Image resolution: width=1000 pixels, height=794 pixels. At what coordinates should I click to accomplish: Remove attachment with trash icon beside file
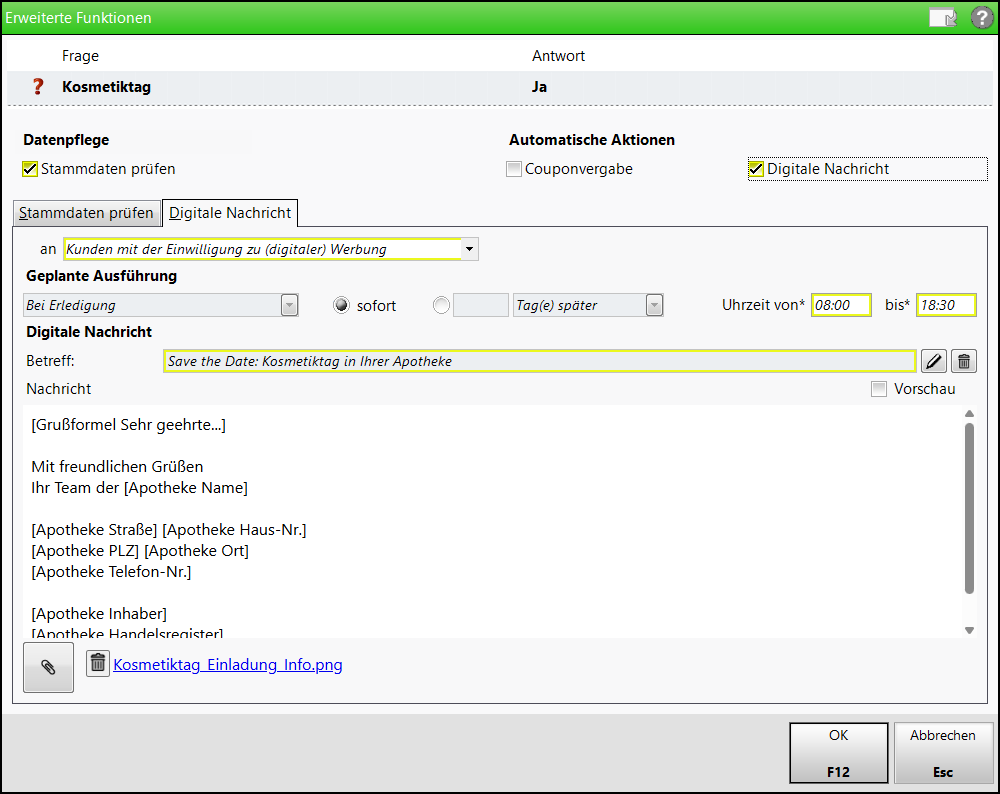pos(97,663)
